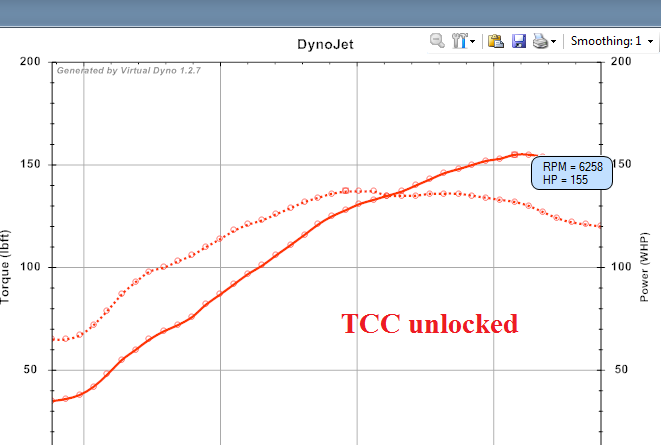Click the peak HP marker on the solid curve
The width and height of the screenshot is (661, 445).
click(x=515, y=155)
